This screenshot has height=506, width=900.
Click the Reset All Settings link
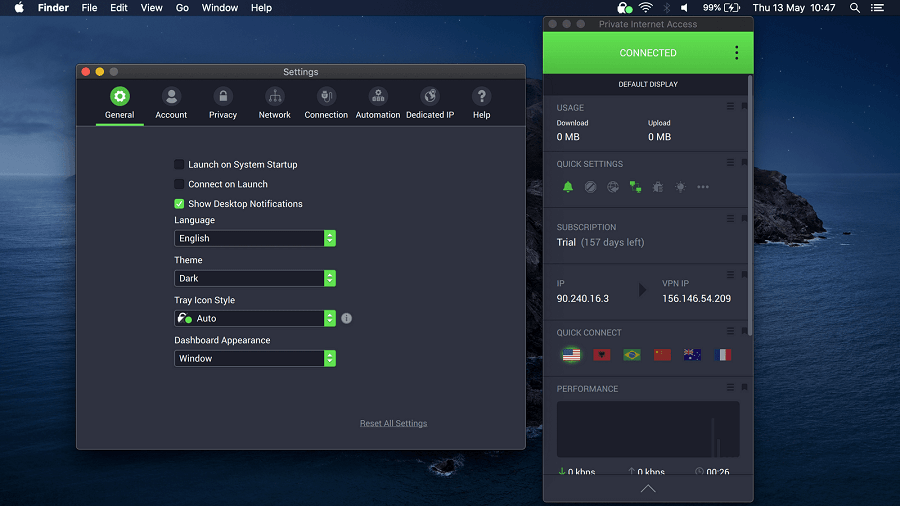(x=393, y=423)
